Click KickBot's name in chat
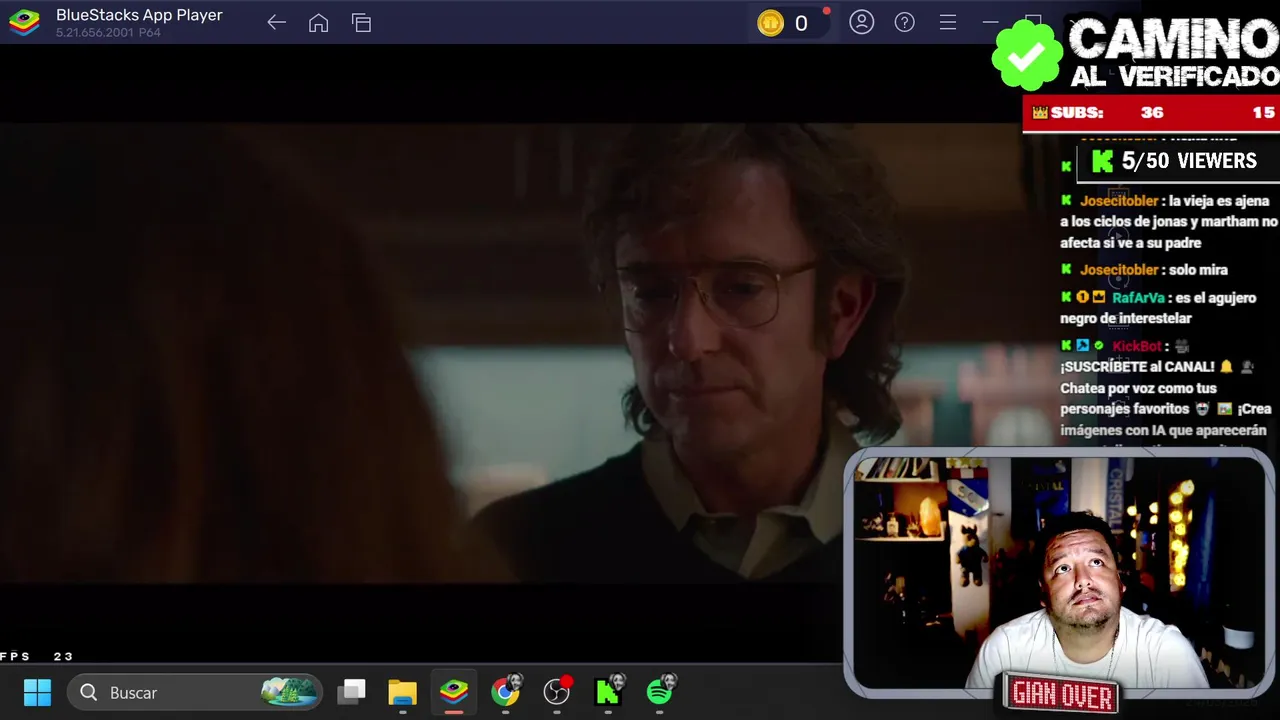The width and height of the screenshot is (1280, 720). [x=1136, y=346]
